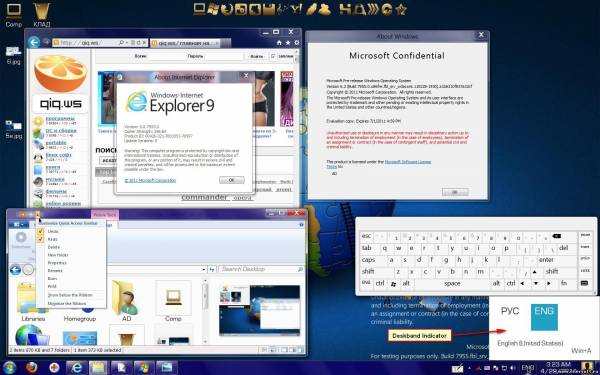600x375 pixels.
Task: Open Libraries folder in Explorer window
Action: (x=33, y=302)
